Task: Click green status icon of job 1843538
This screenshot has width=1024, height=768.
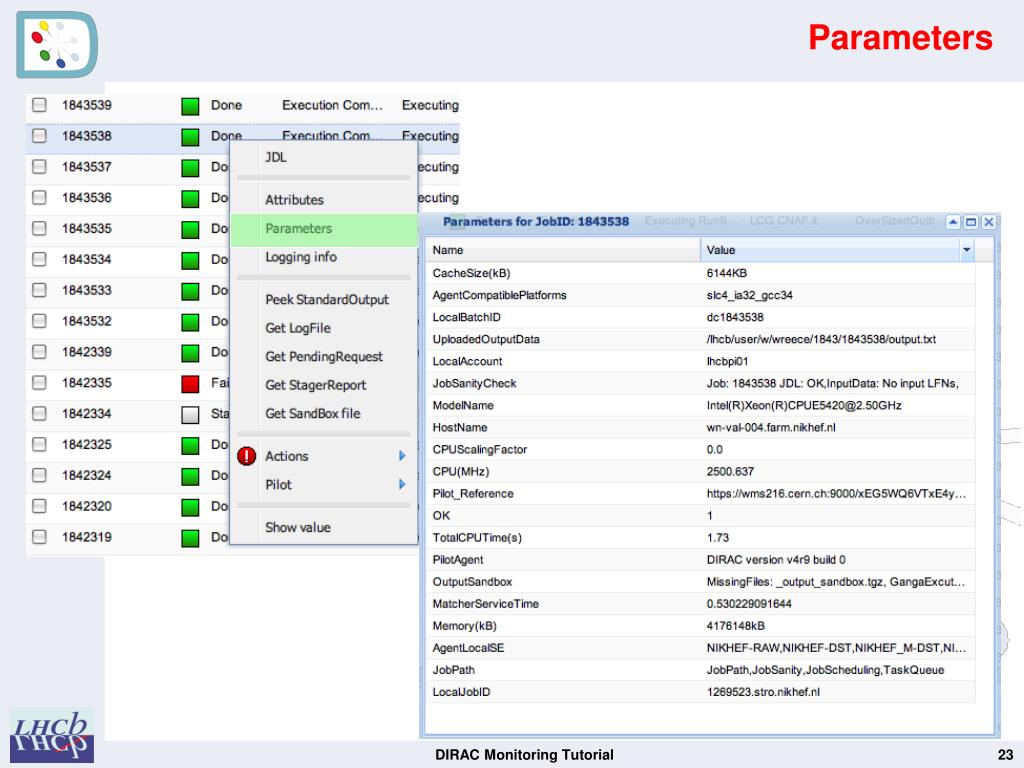Action: 190,137
